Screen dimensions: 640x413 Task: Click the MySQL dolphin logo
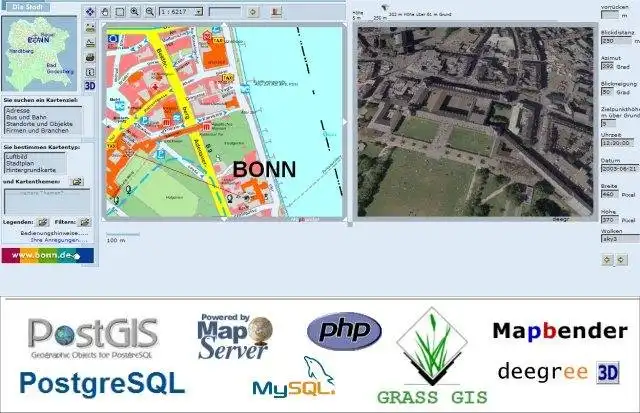(294, 377)
